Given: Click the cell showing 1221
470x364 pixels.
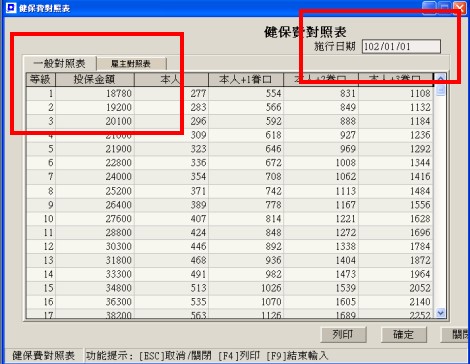Looking at the screenshot, I should [321, 219].
